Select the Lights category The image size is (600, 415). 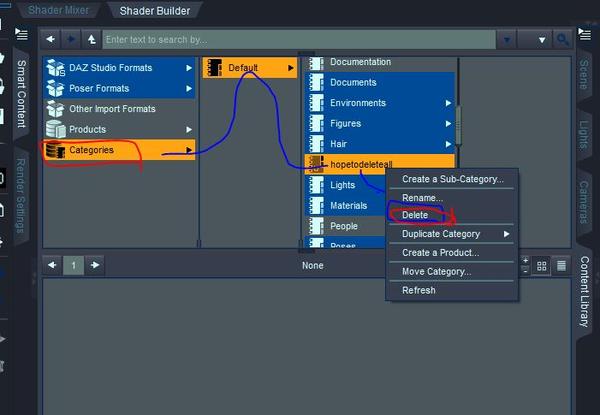click(x=345, y=185)
